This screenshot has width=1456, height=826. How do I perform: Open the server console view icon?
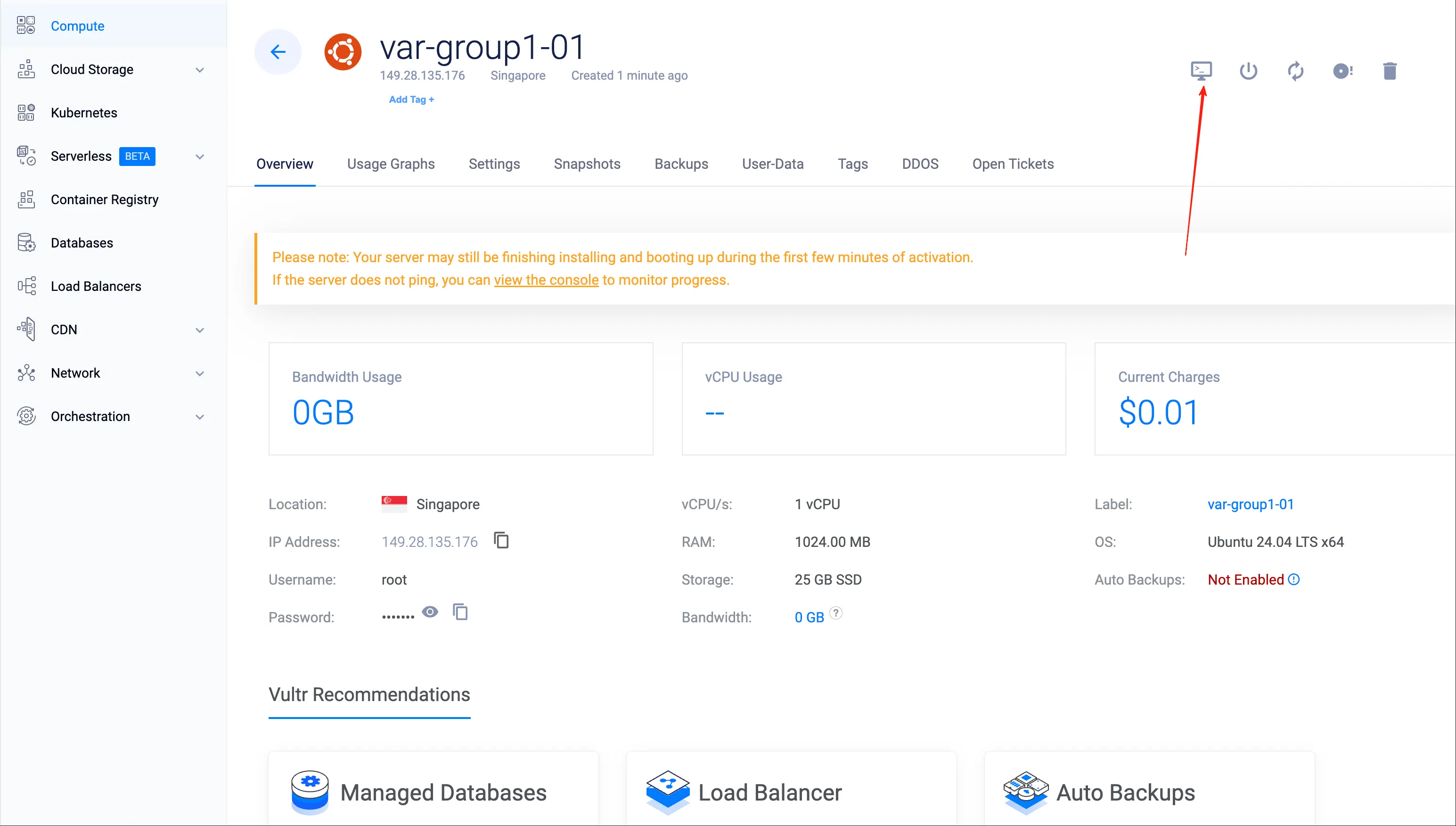[1201, 71]
